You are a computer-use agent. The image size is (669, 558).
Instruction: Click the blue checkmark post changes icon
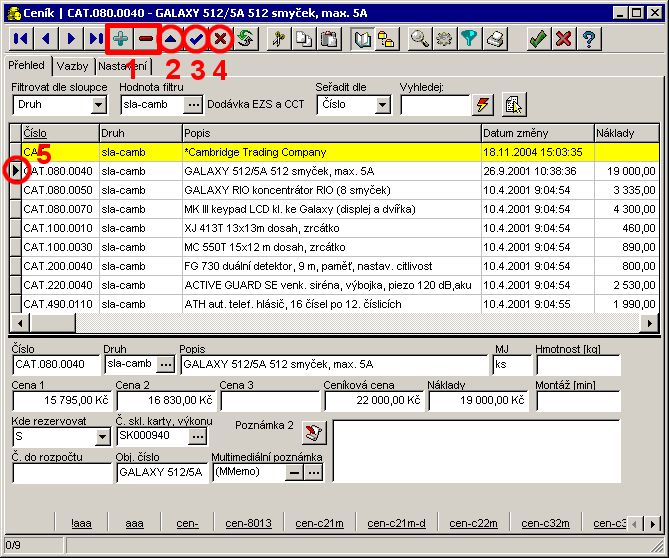coord(197,39)
